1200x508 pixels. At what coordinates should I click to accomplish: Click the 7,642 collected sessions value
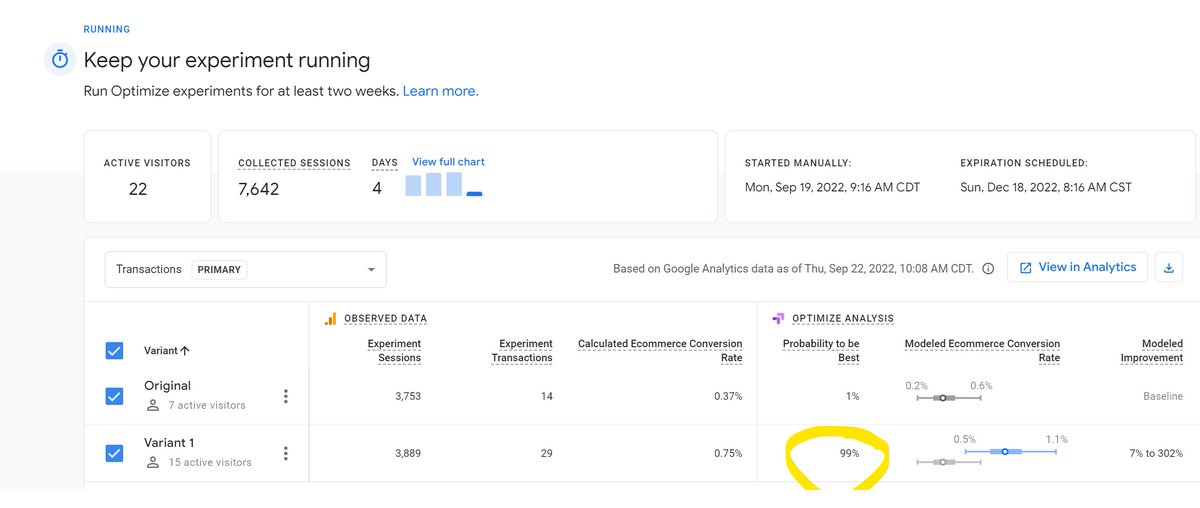(x=259, y=189)
